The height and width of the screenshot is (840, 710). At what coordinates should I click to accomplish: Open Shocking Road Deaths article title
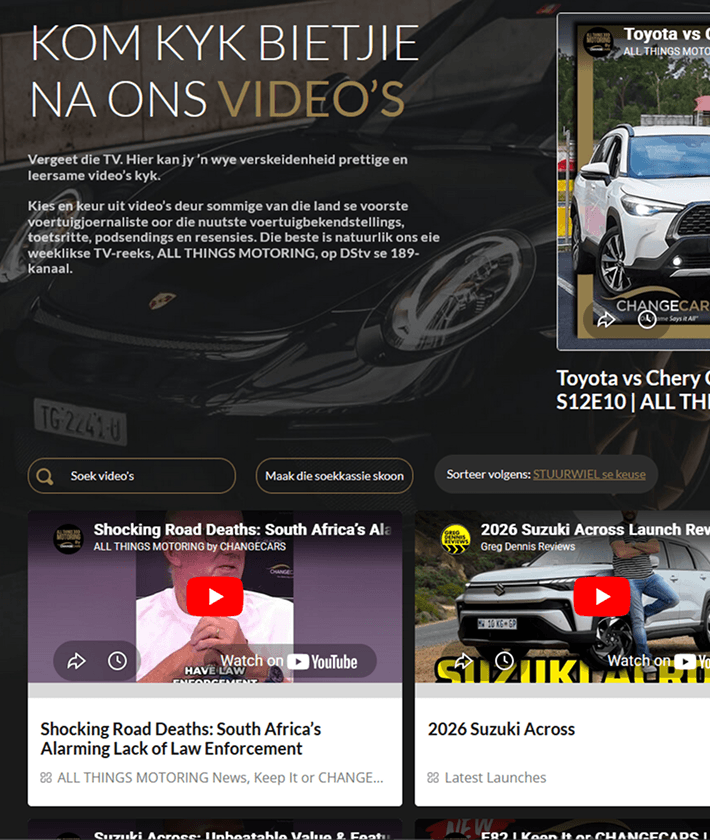click(x=181, y=739)
